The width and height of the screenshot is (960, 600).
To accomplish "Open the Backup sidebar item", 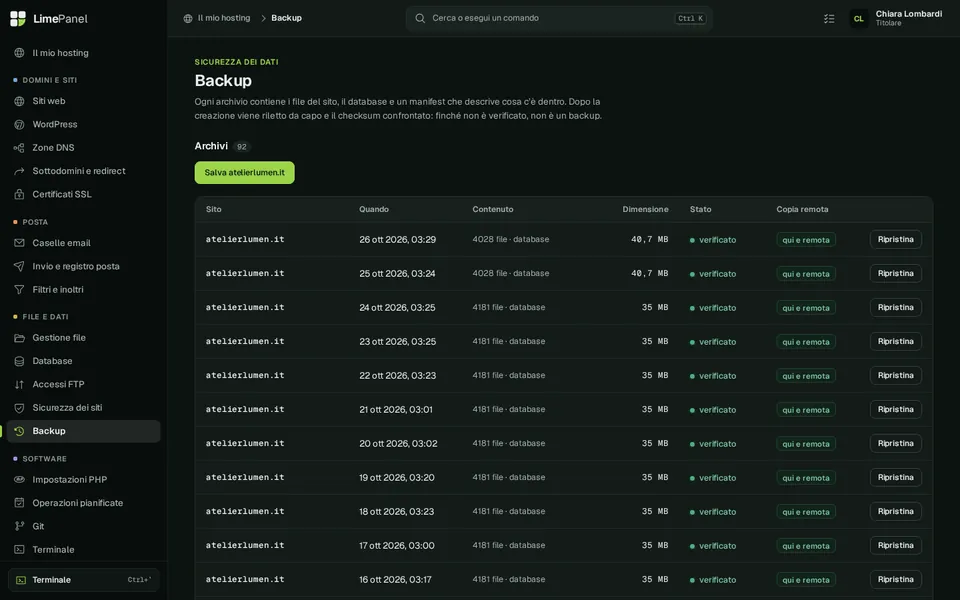I will point(83,431).
